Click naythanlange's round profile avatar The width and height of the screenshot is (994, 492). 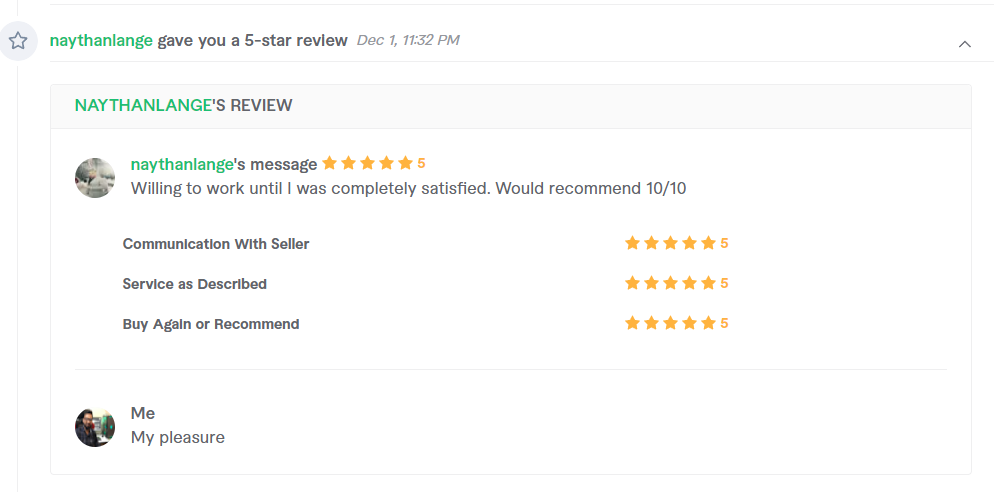tap(95, 178)
